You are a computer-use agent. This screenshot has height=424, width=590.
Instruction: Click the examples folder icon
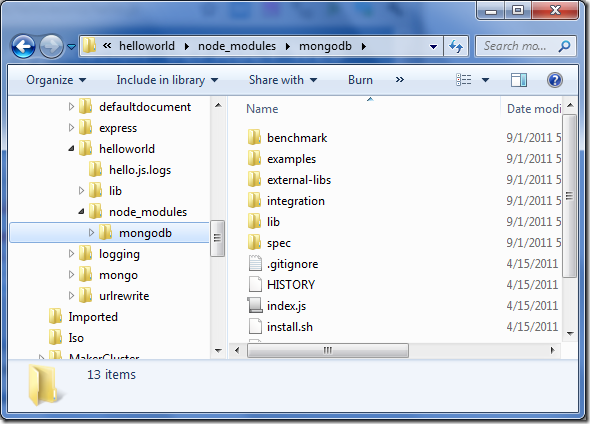[x=255, y=159]
